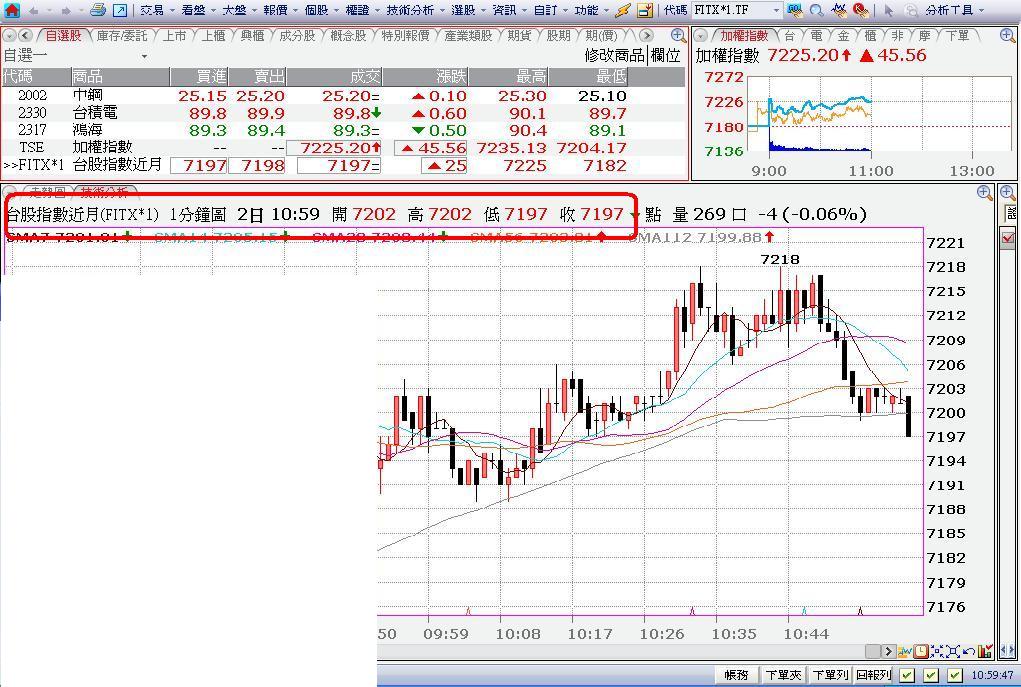
Task: Click the second green check status box
Action: [x=931, y=675]
